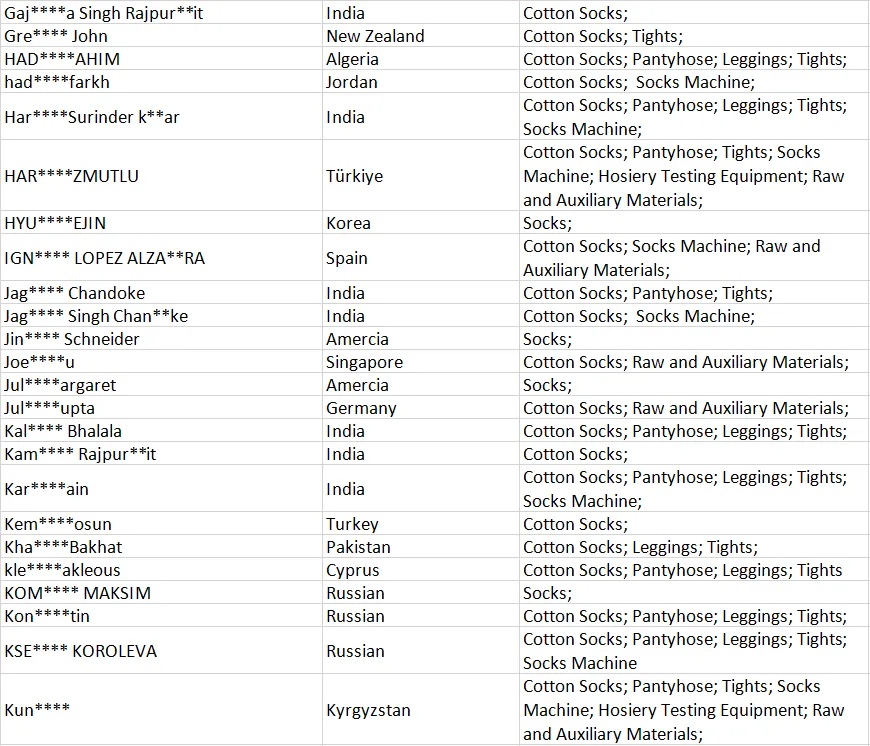Image resolution: width=870 pixels, height=746 pixels.
Task: Select the Singapore country cell
Action: point(421,362)
